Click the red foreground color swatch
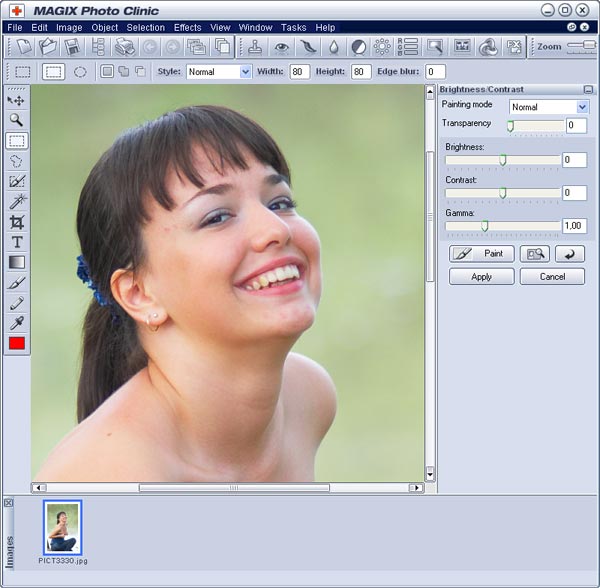 point(17,344)
